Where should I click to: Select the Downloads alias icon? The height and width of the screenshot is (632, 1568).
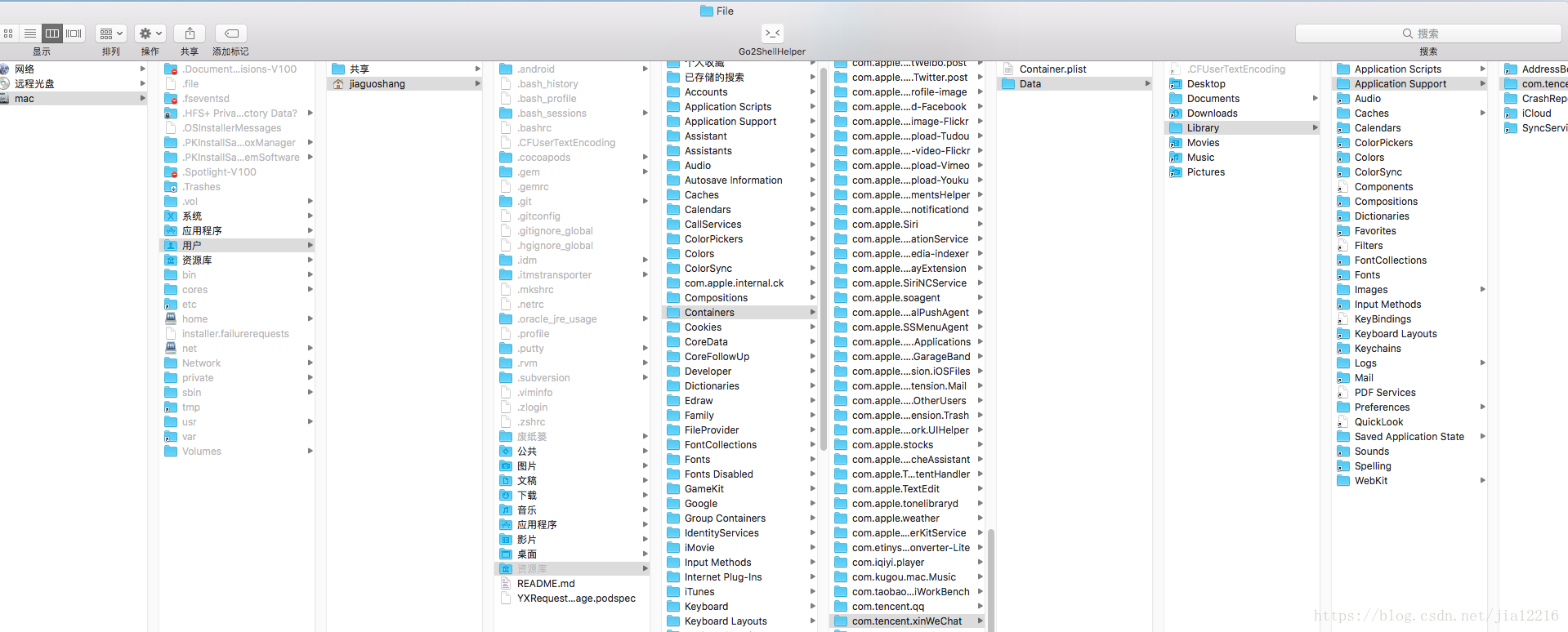[x=1176, y=113]
